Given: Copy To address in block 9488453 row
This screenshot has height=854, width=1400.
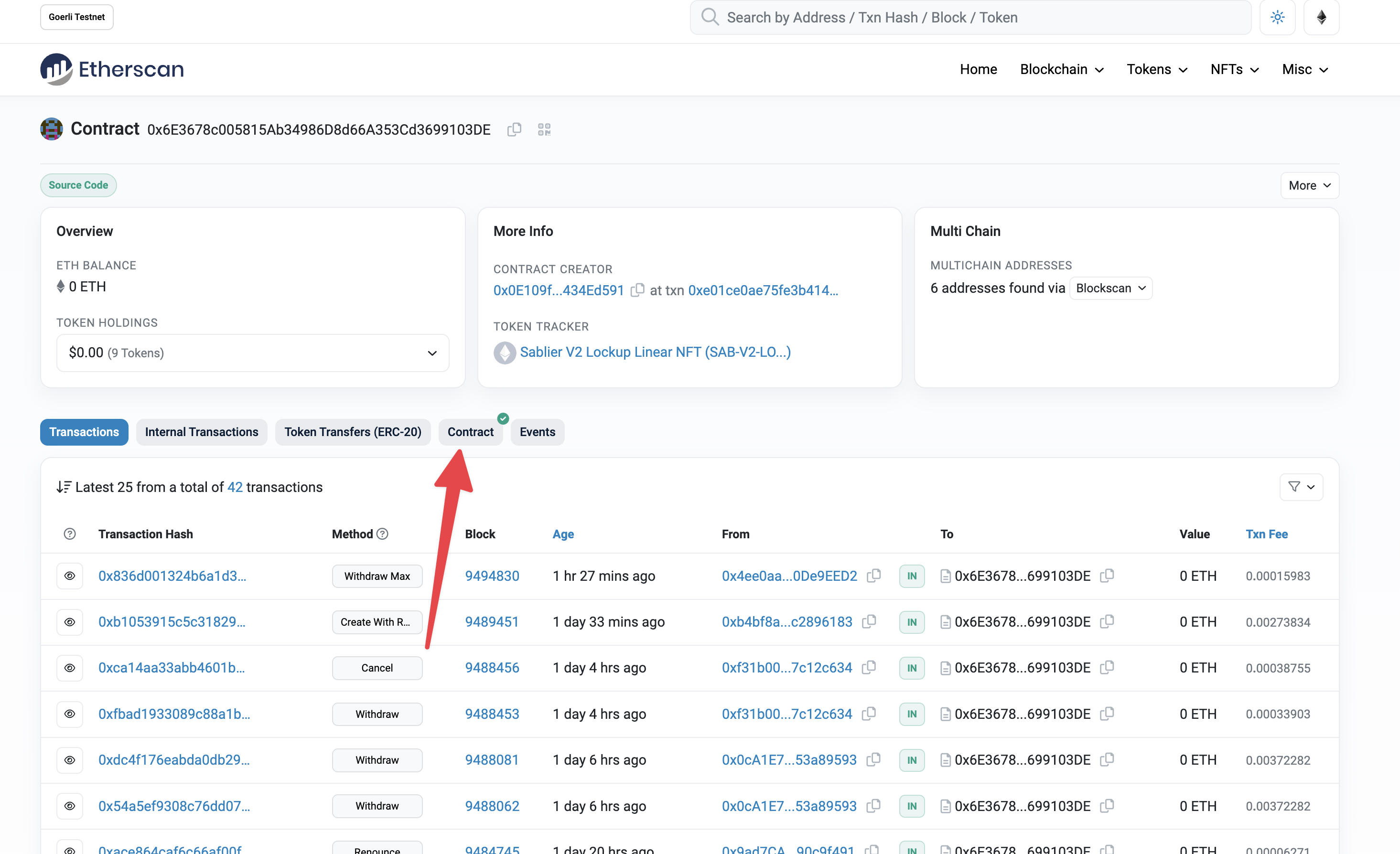Looking at the screenshot, I should click(x=1107, y=714).
